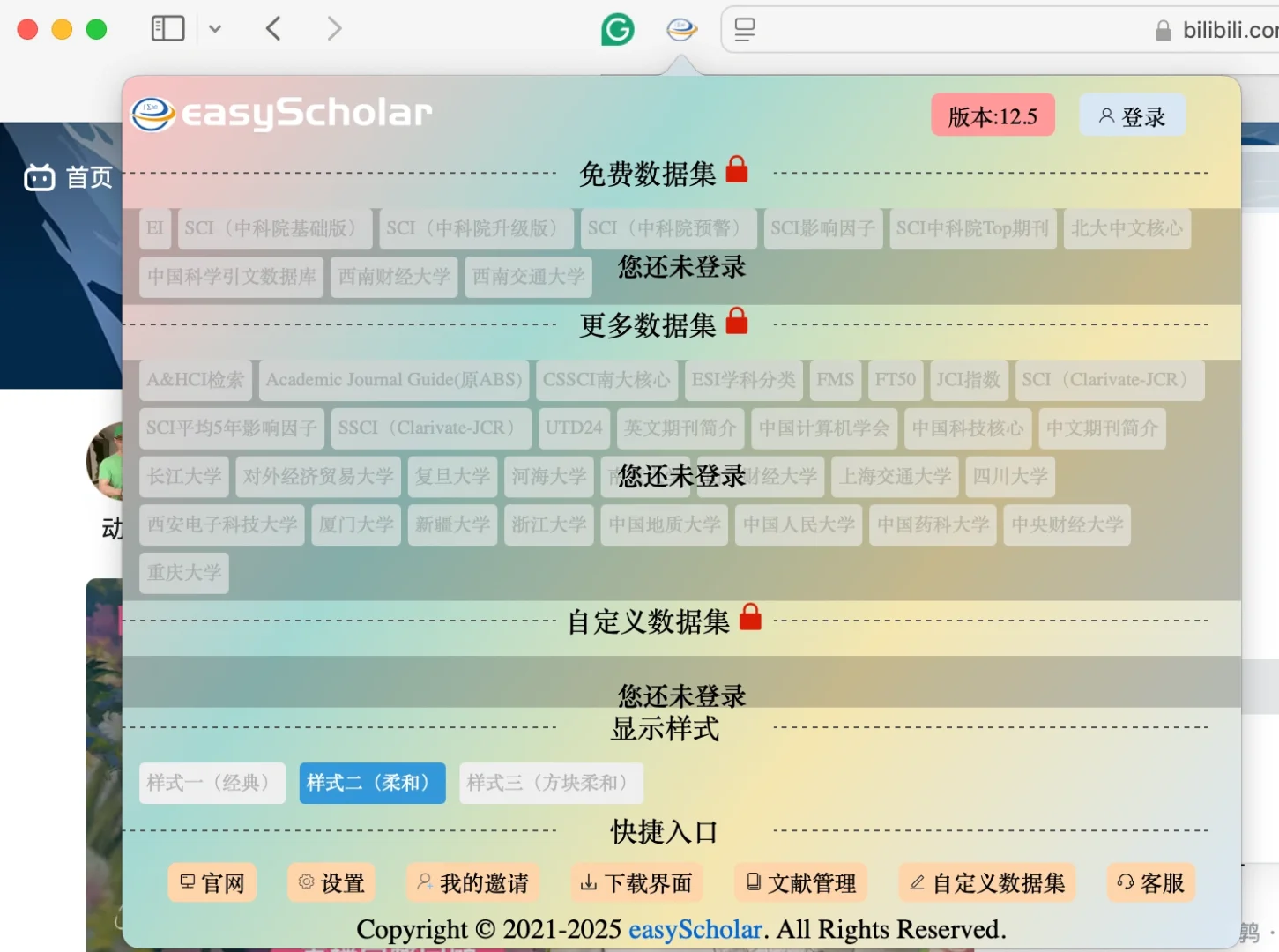Toggle the 北大中文核心 dataset
Image resolution: width=1279 pixels, height=952 pixels.
point(1127,228)
